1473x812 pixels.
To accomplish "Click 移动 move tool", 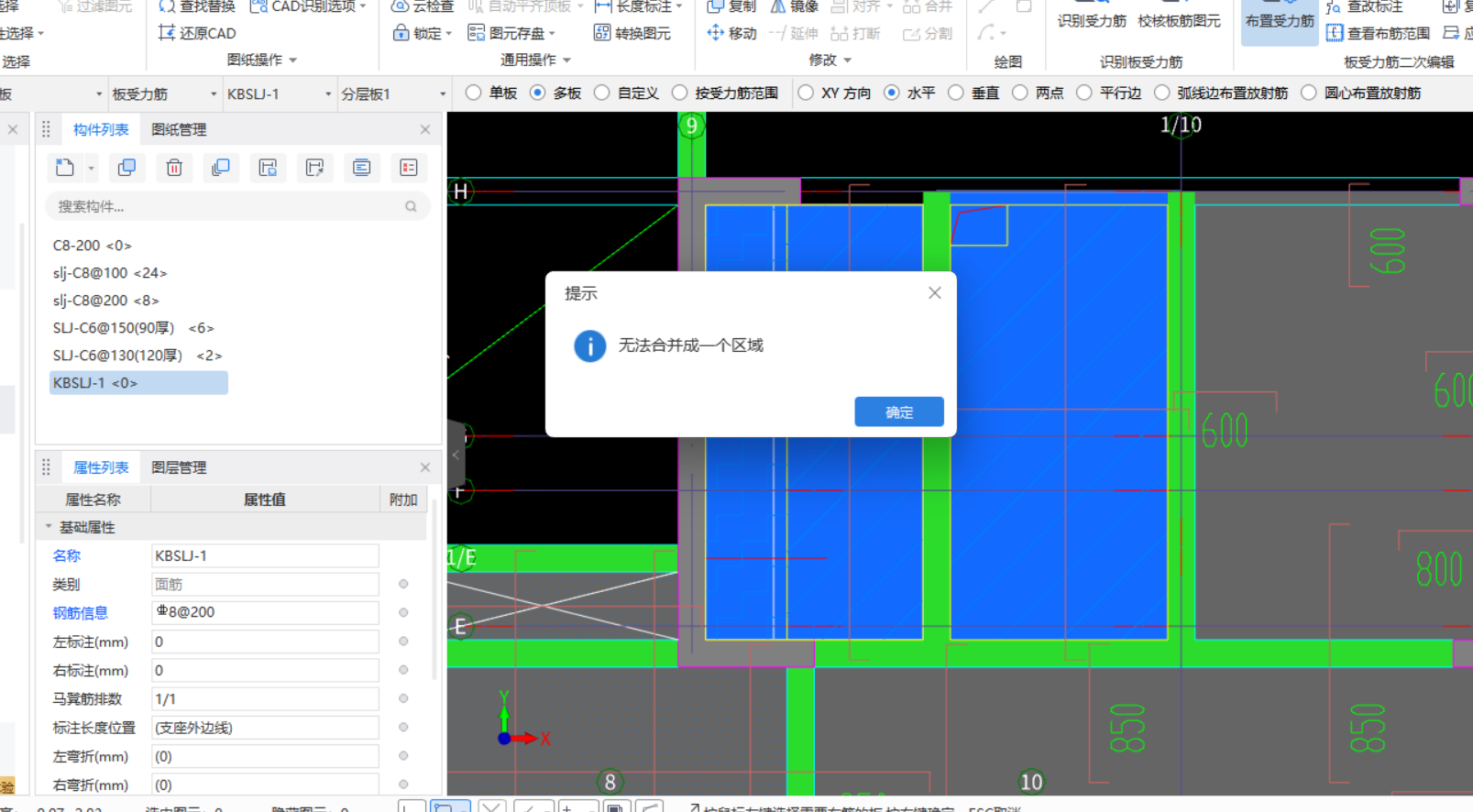I will pyautogui.click(x=731, y=33).
